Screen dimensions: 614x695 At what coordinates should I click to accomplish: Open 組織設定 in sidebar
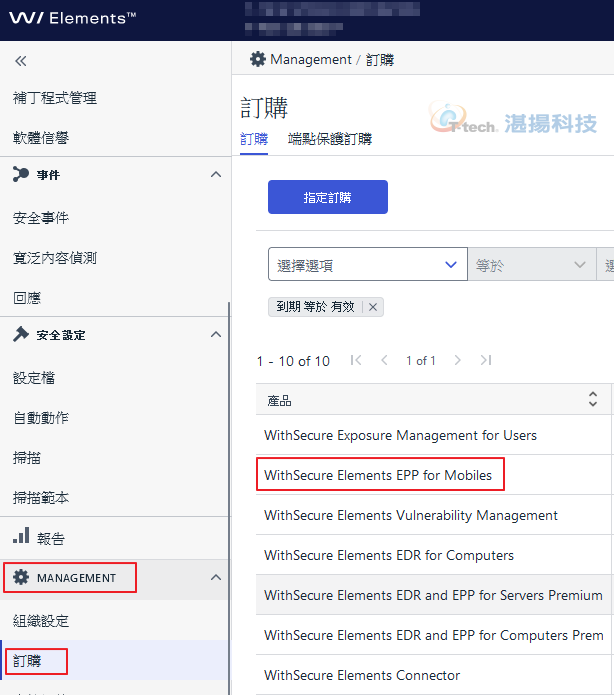[41, 621]
